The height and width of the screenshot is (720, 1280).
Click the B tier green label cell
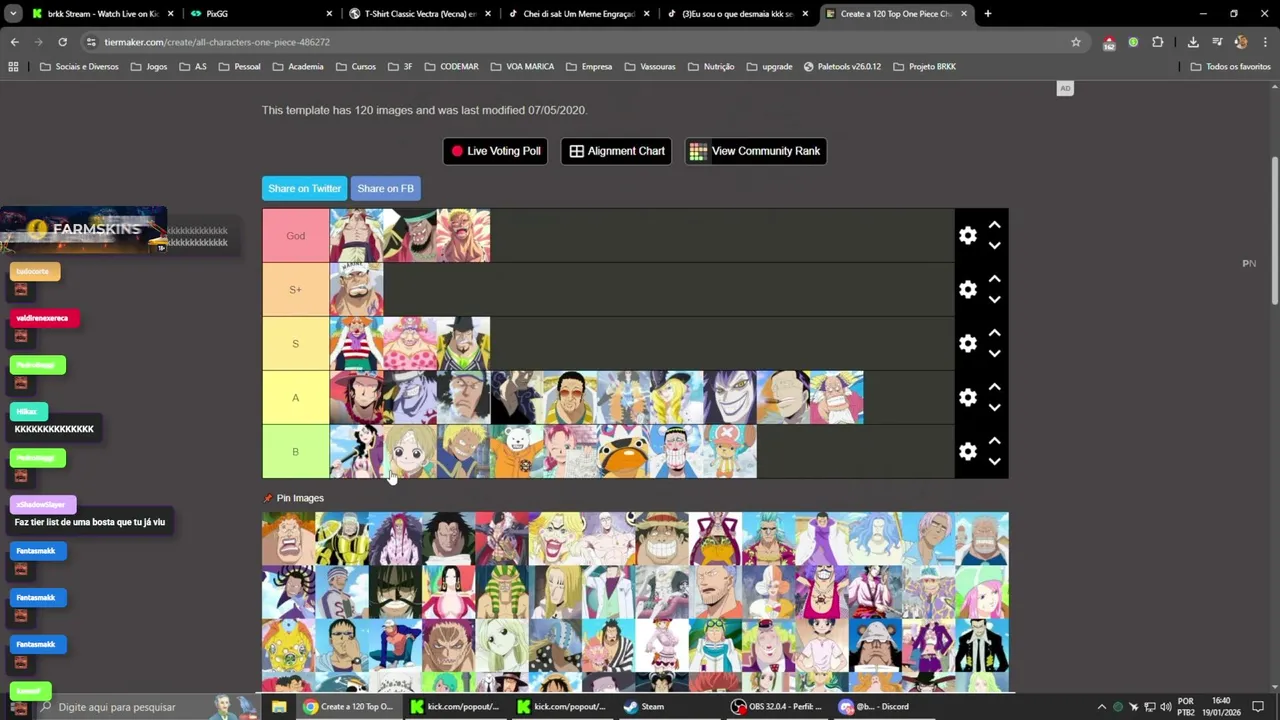(295, 452)
